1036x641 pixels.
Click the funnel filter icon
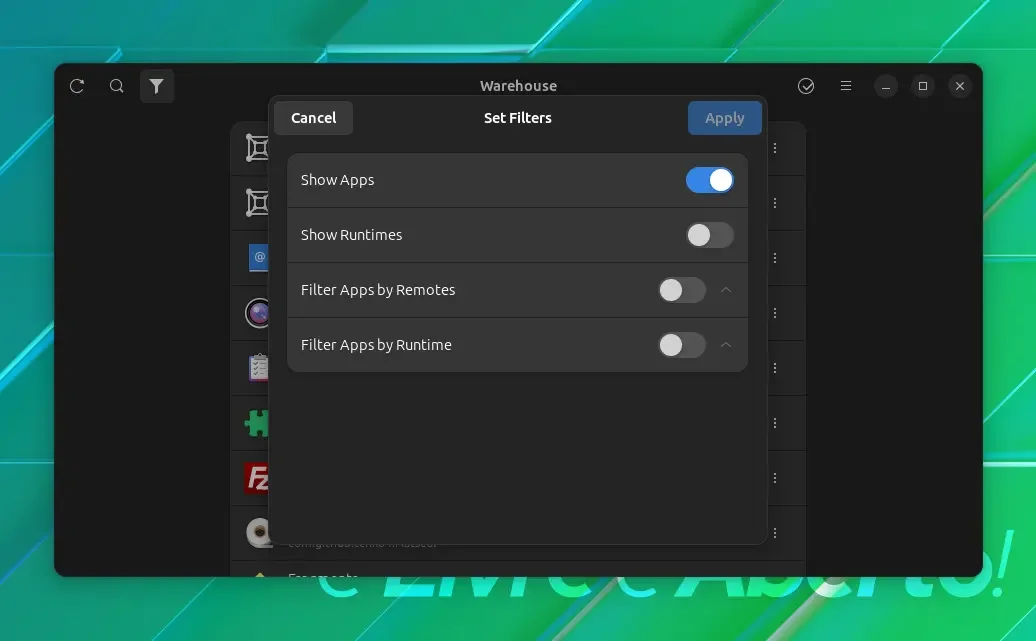(157, 86)
